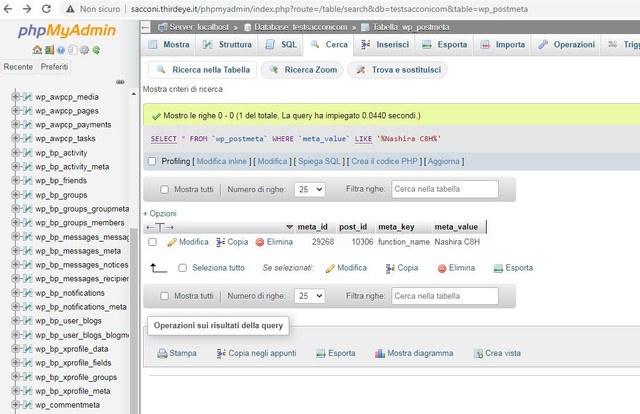
Task: Reload the page with browser refresh icon
Action: click(x=46, y=9)
